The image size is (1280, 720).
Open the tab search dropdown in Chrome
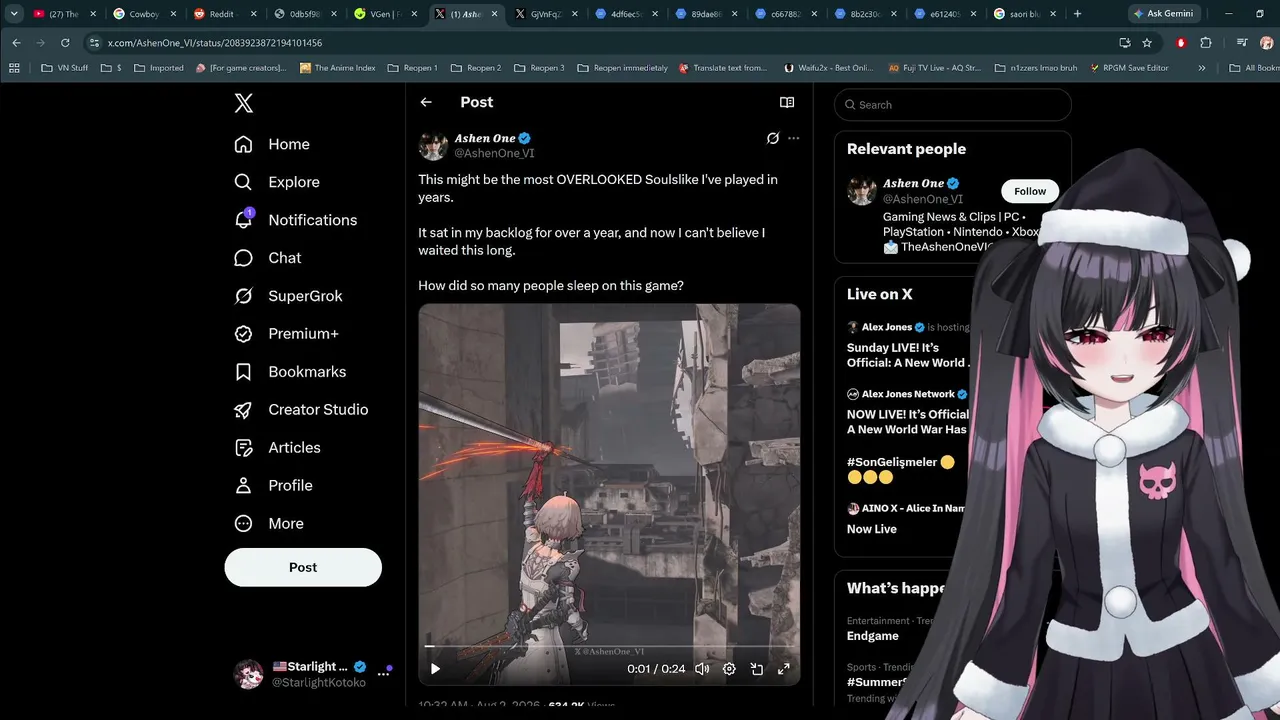(x=14, y=14)
